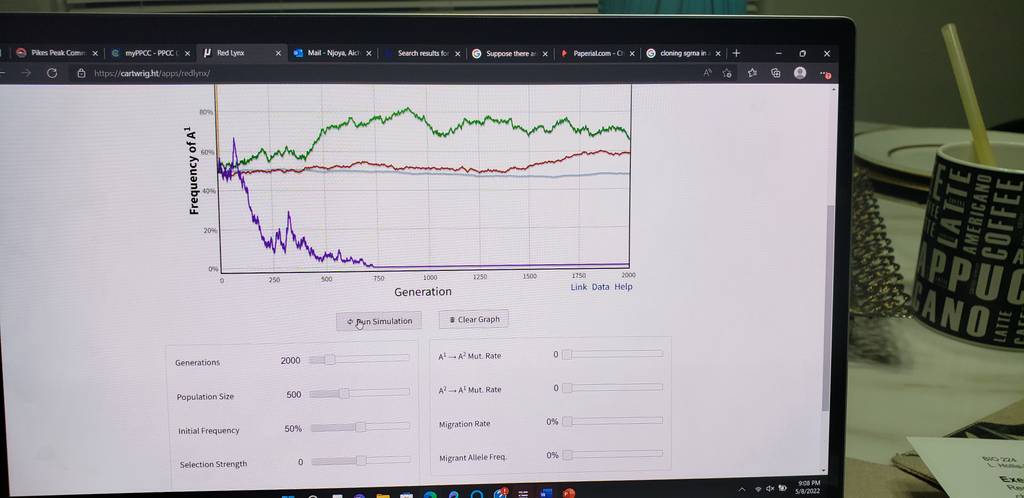The width and height of the screenshot is (1024, 498).
Task: Adjust the Selection Strength slider
Action: pos(360,460)
